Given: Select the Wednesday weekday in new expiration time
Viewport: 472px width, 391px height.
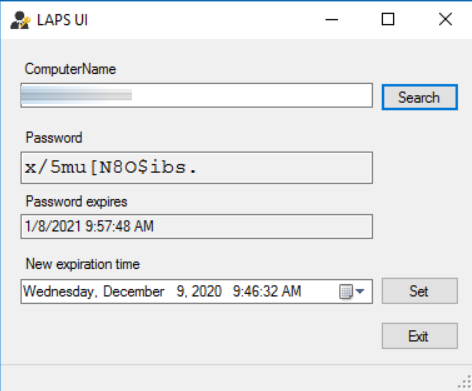Looking at the screenshot, I should (x=58, y=292).
